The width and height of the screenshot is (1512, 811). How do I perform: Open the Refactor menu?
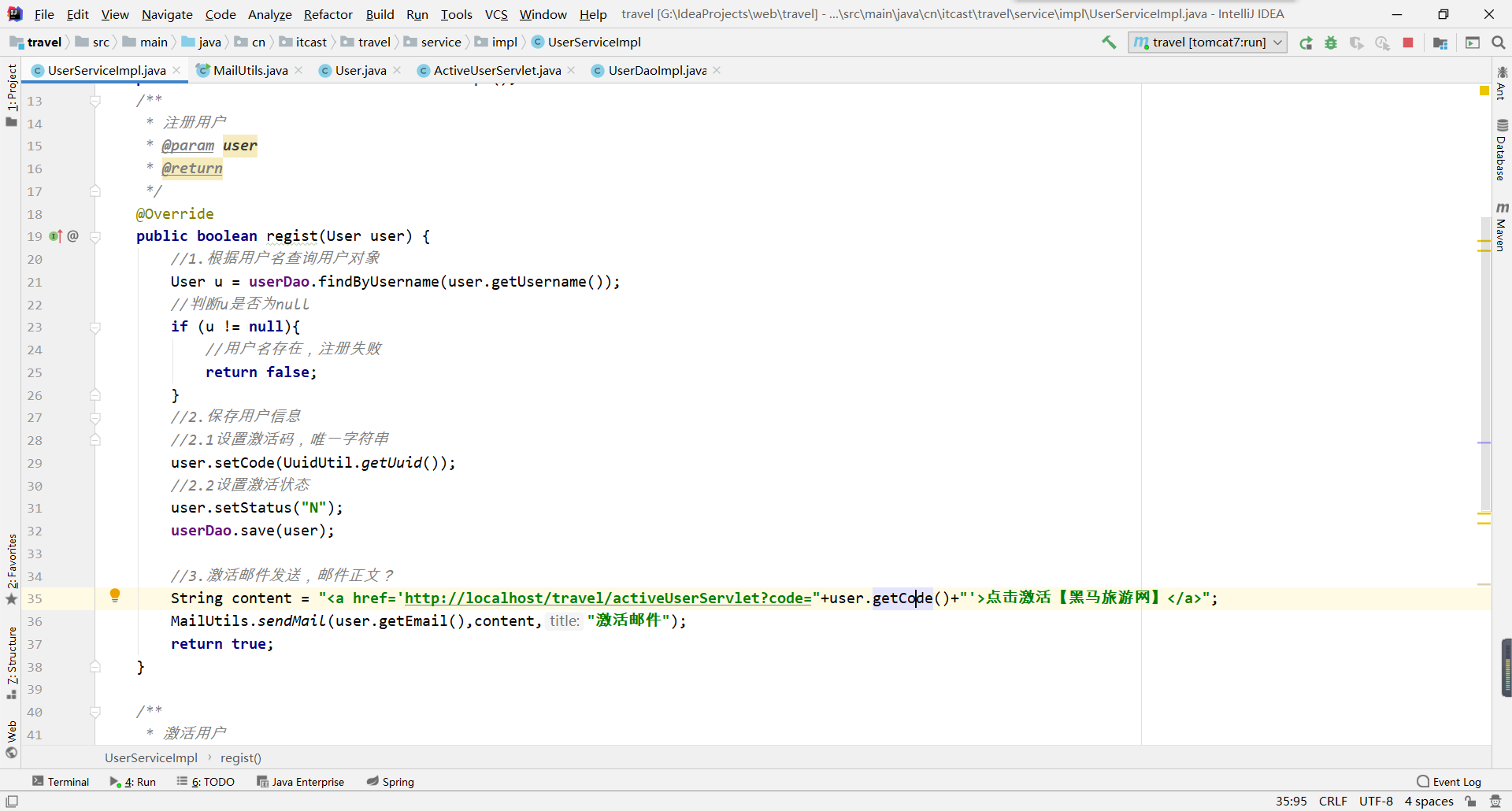[328, 14]
